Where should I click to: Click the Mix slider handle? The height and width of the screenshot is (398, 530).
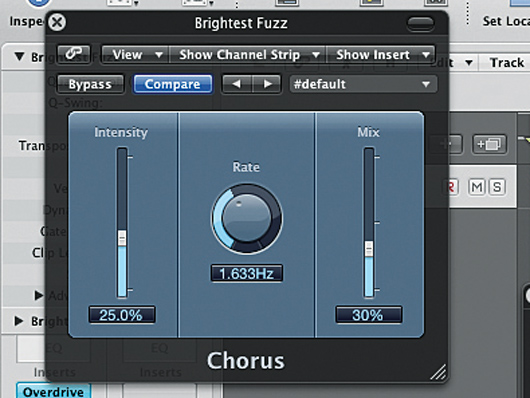pos(369,249)
